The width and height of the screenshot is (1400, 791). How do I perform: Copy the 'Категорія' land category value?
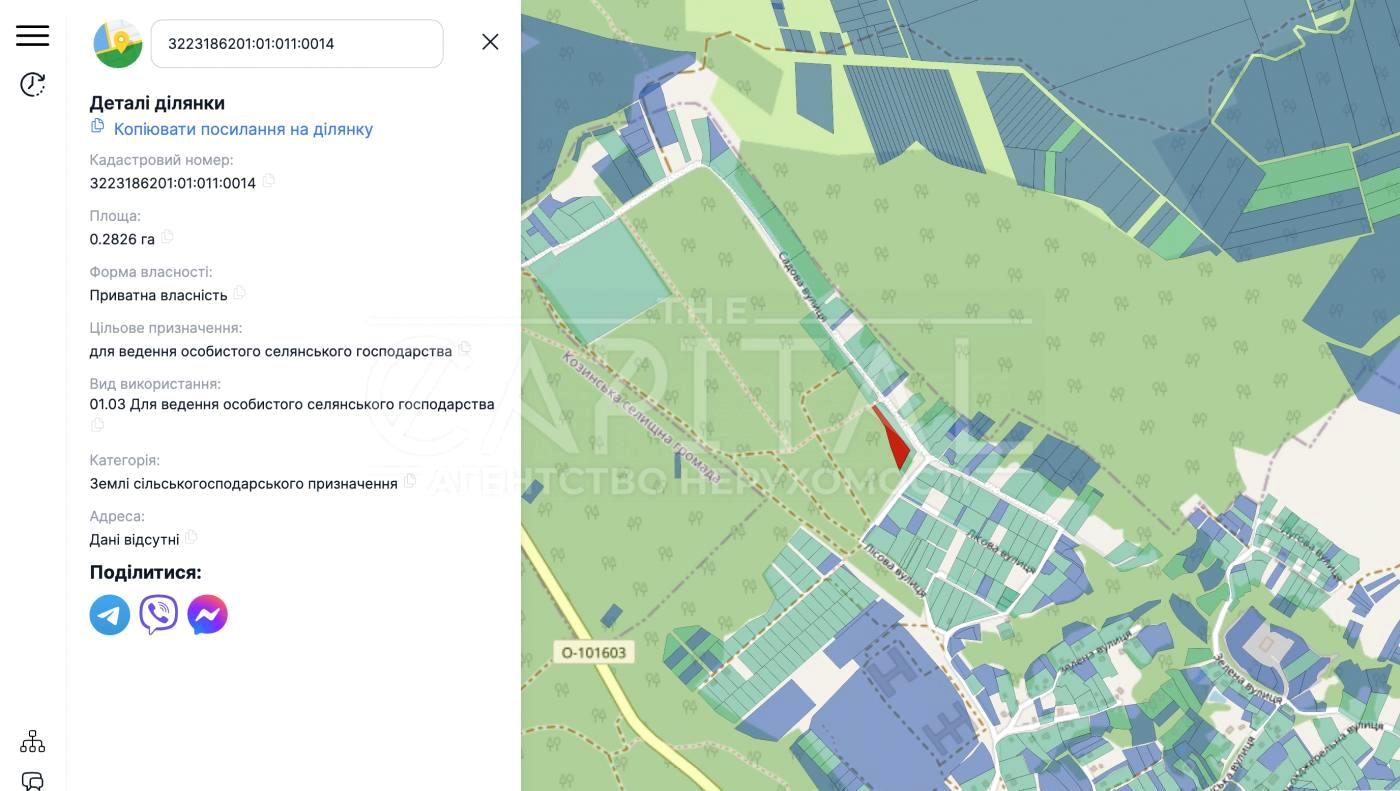point(410,482)
